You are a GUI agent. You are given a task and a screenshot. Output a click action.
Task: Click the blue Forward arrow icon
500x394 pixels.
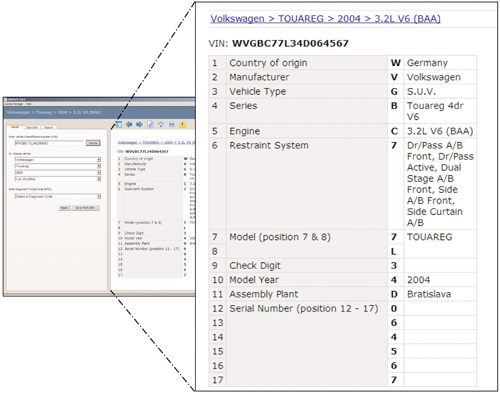(139, 125)
